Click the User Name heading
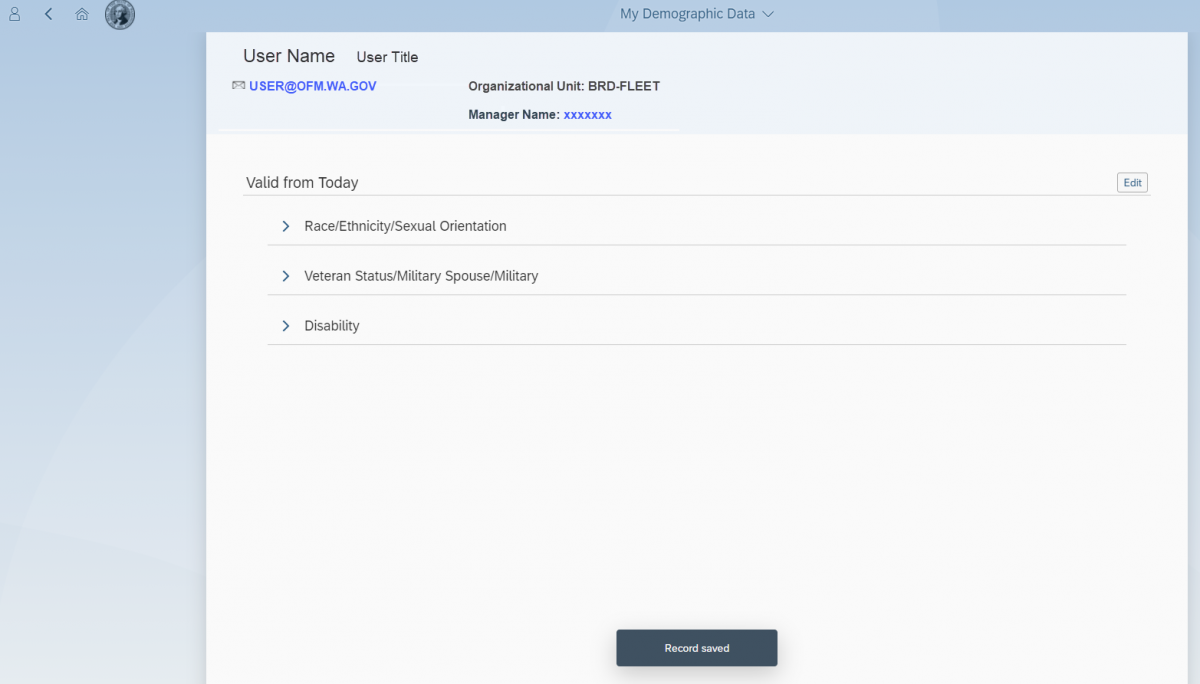1200x684 pixels. tap(289, 56)
